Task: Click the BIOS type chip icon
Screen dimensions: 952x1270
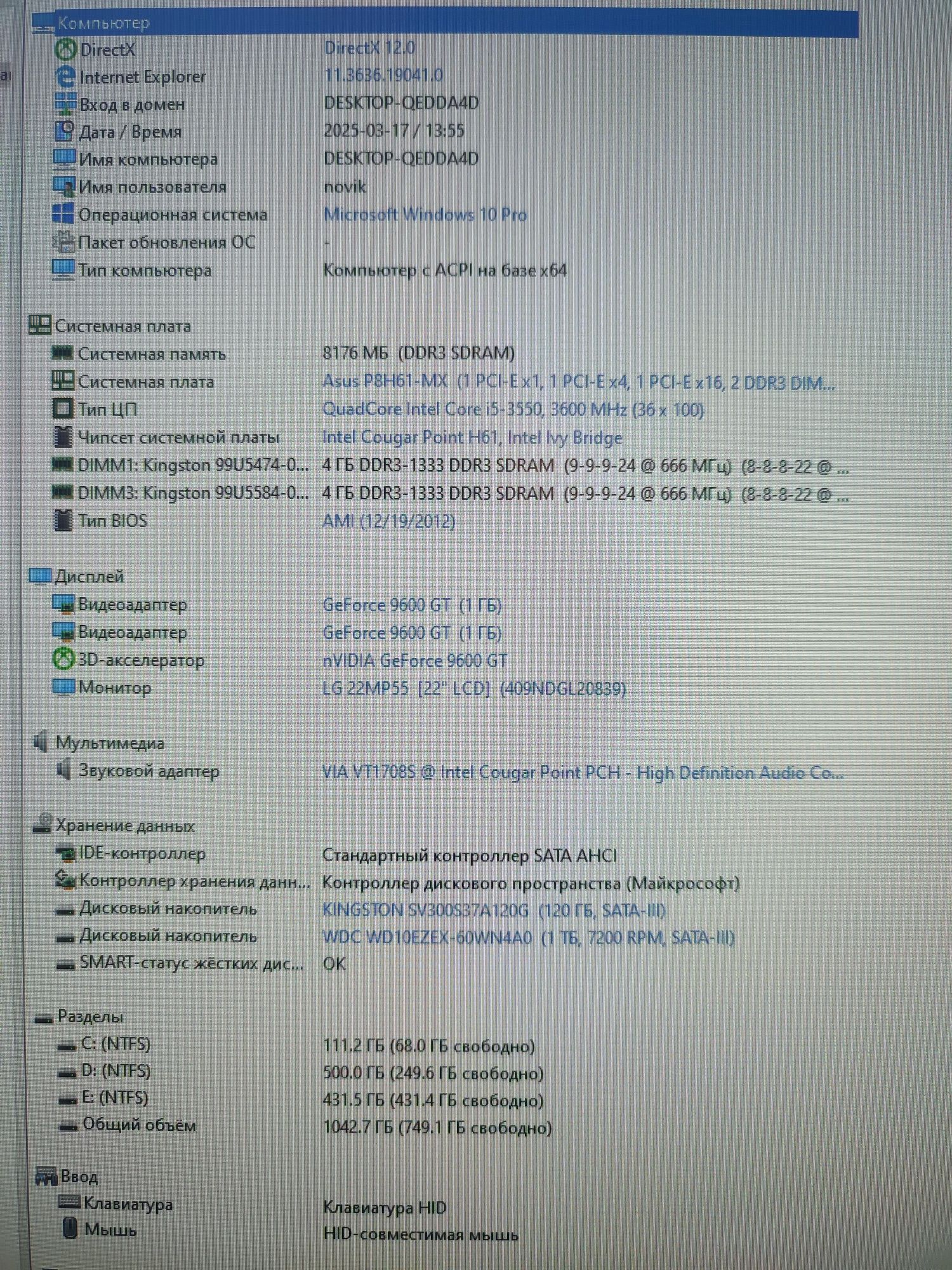Action: [x=62, y=520]
